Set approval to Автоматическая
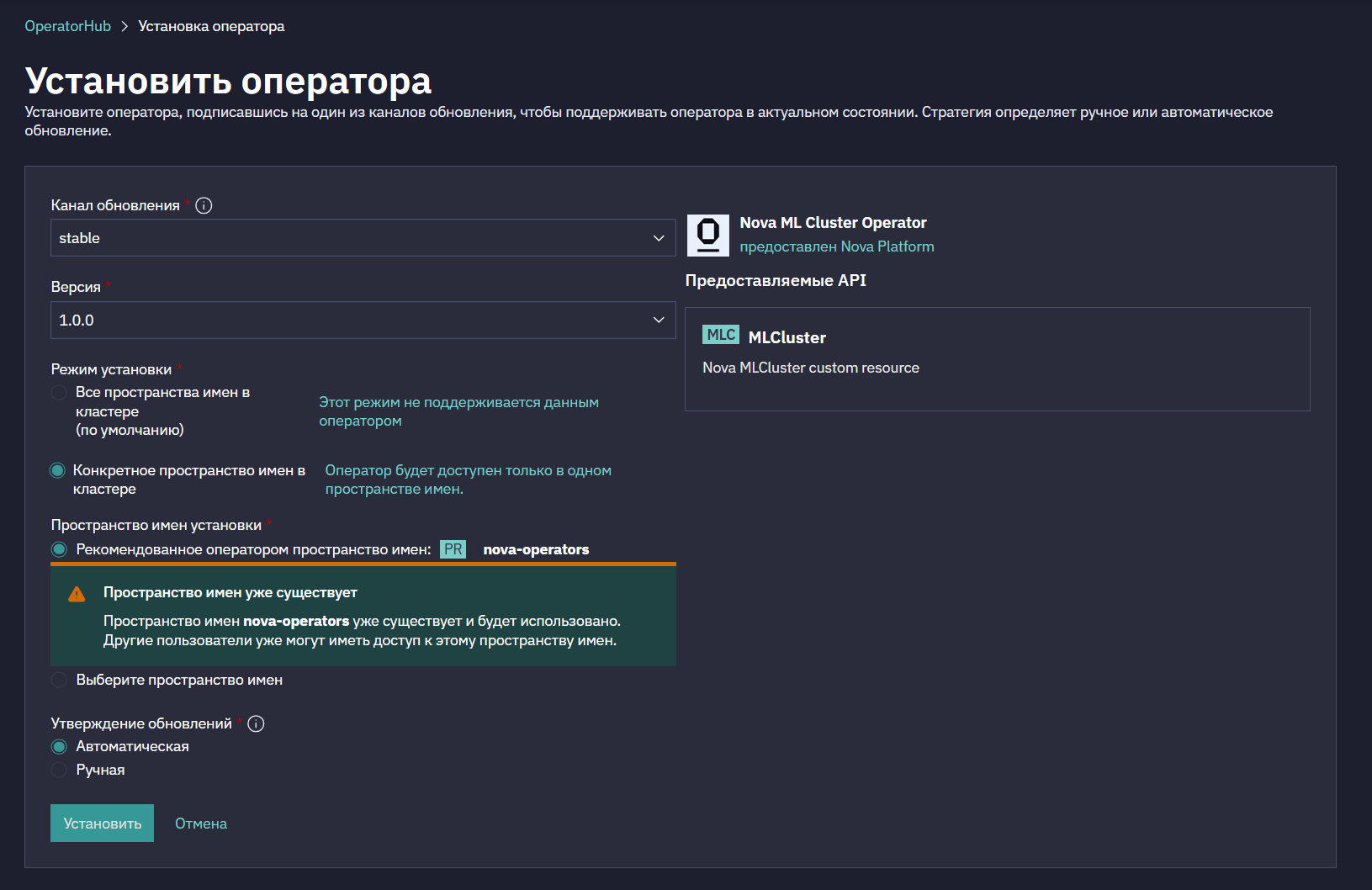The width and height of the screenshot is (1372, 890). [x=59, y=746]
